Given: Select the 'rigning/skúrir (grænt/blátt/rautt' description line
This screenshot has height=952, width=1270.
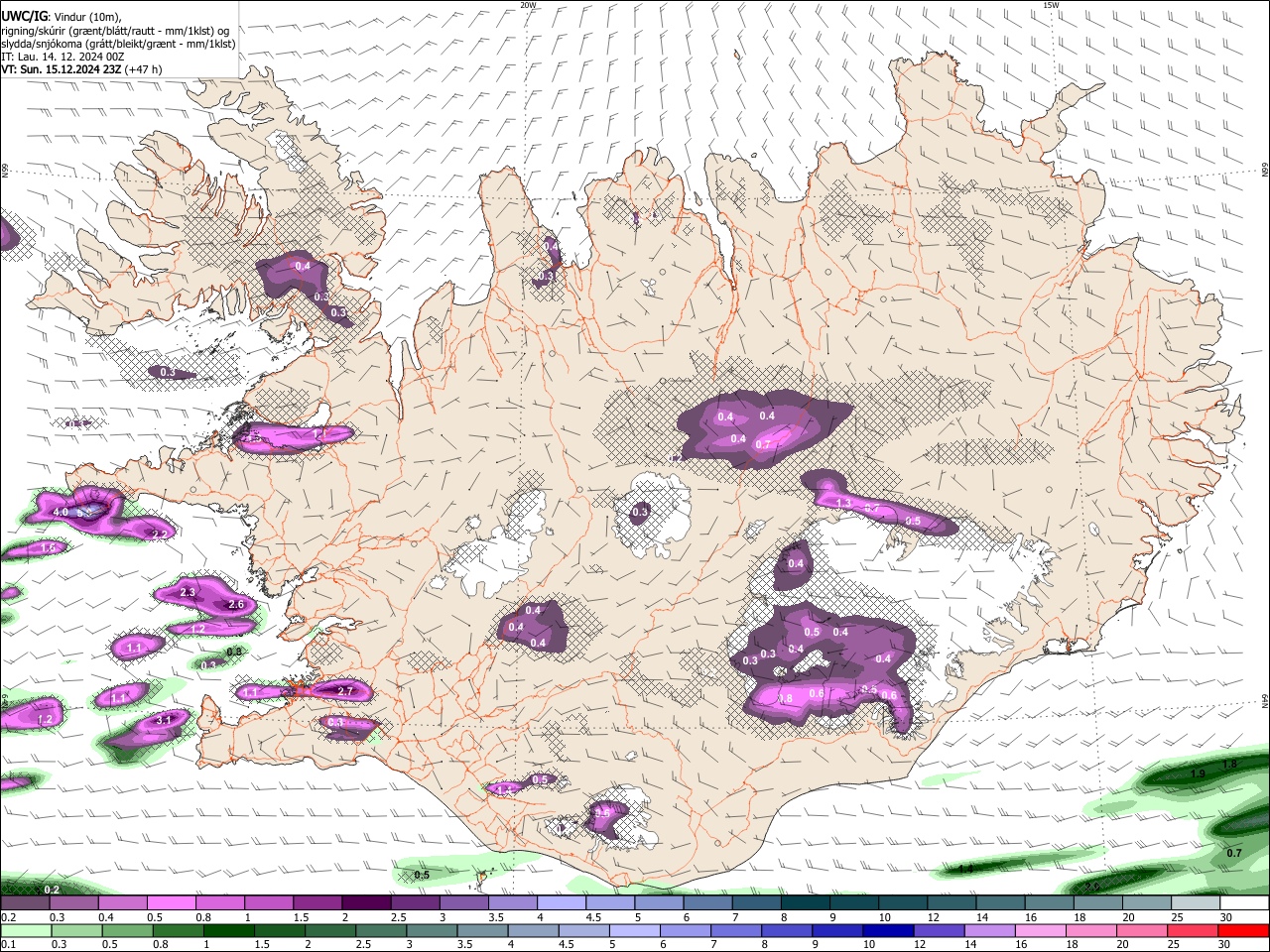Looking at the screenshot, I should [x=115, y=31].
